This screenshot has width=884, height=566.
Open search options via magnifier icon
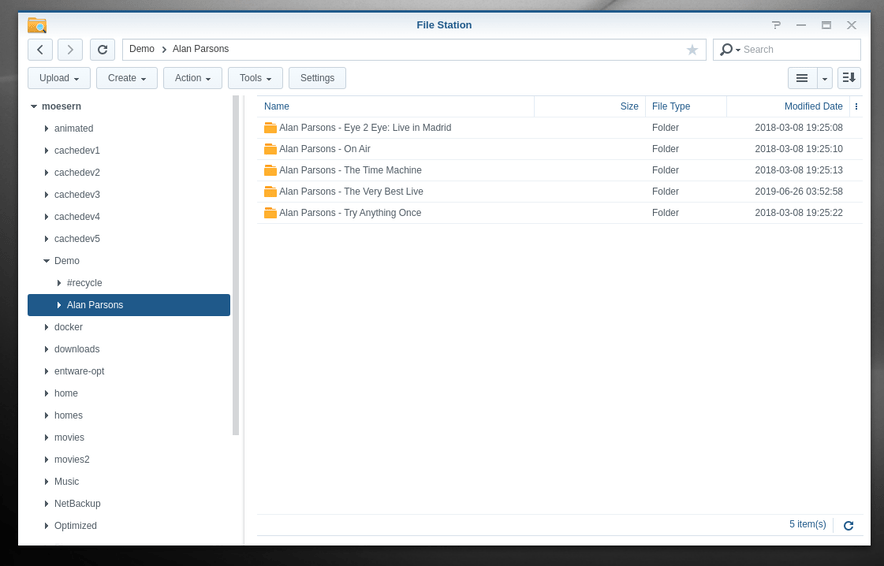point(730,50)
